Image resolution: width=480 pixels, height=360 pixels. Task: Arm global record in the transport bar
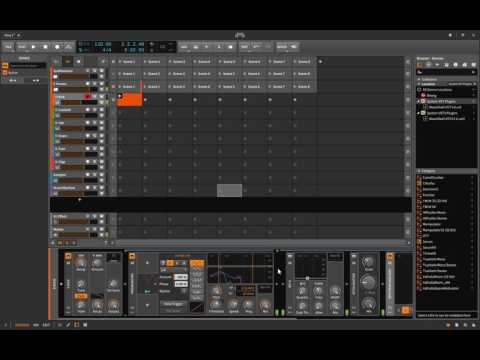tap(57, 47)
